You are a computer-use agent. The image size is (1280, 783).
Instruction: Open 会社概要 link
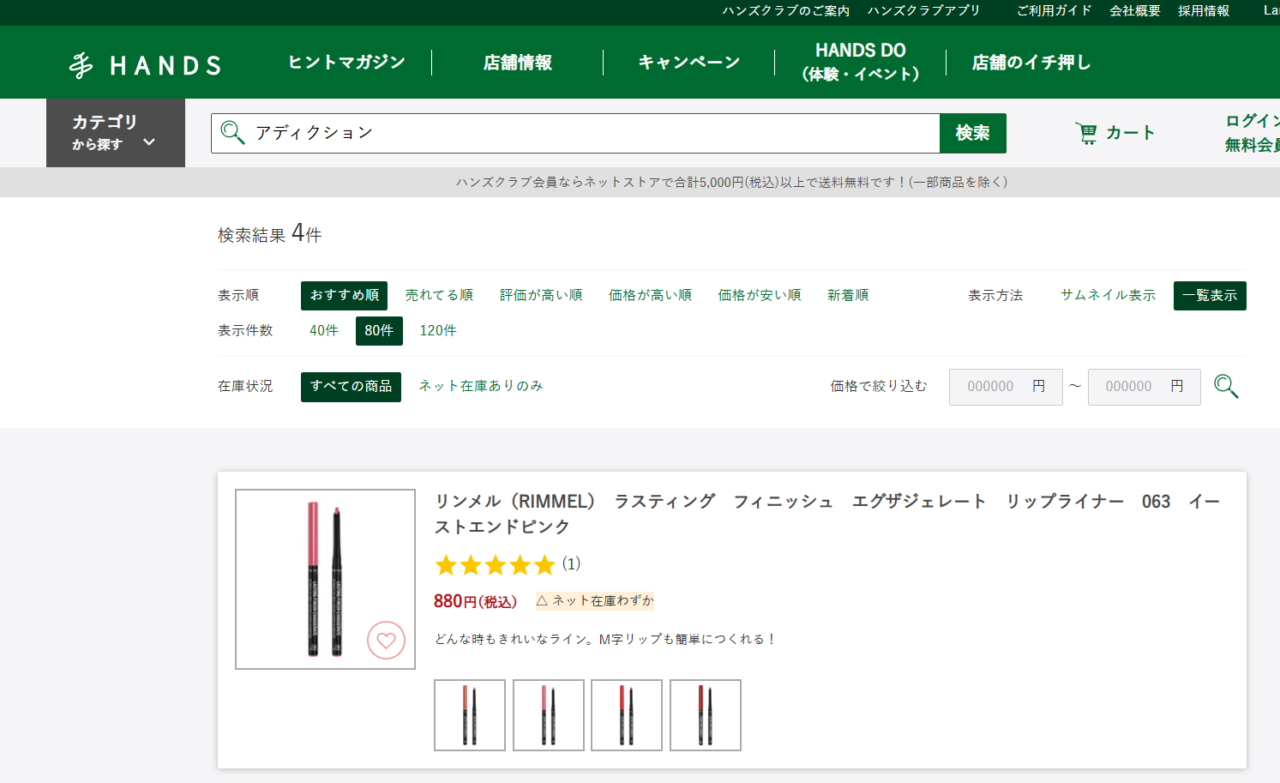(x=1135, y=11)
